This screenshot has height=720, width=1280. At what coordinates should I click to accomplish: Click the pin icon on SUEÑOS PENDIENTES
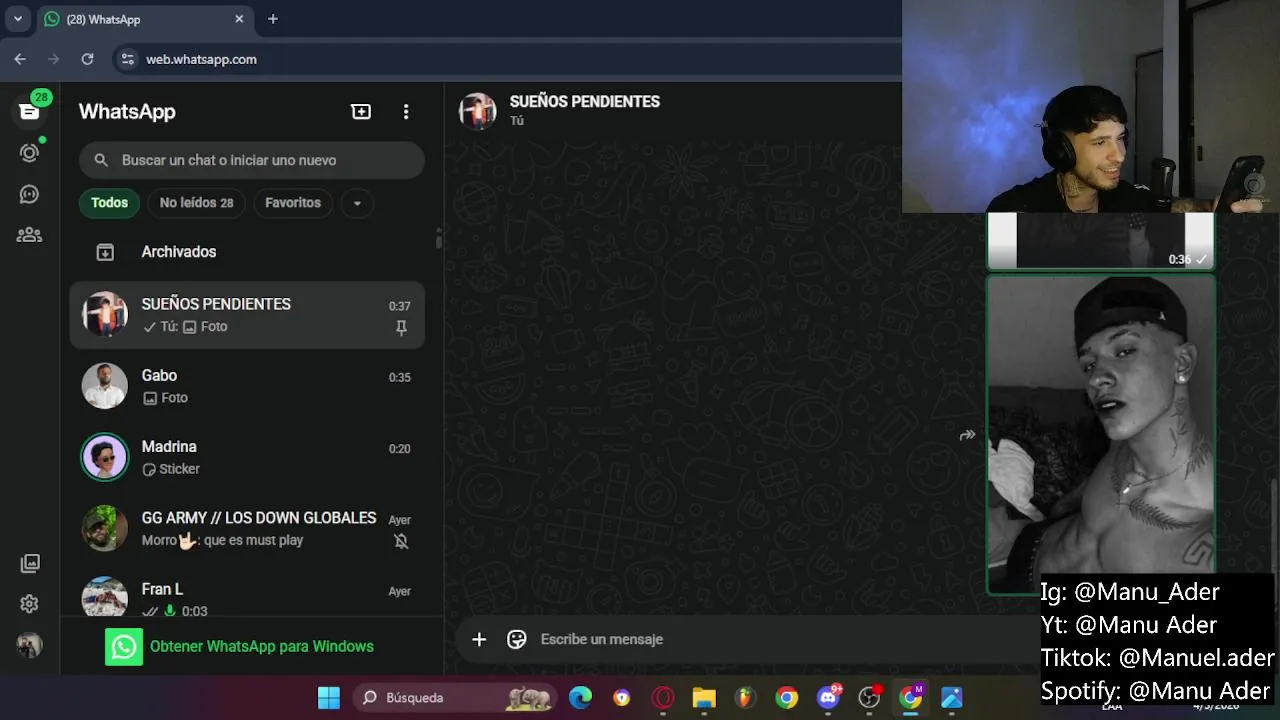(401, 328)
